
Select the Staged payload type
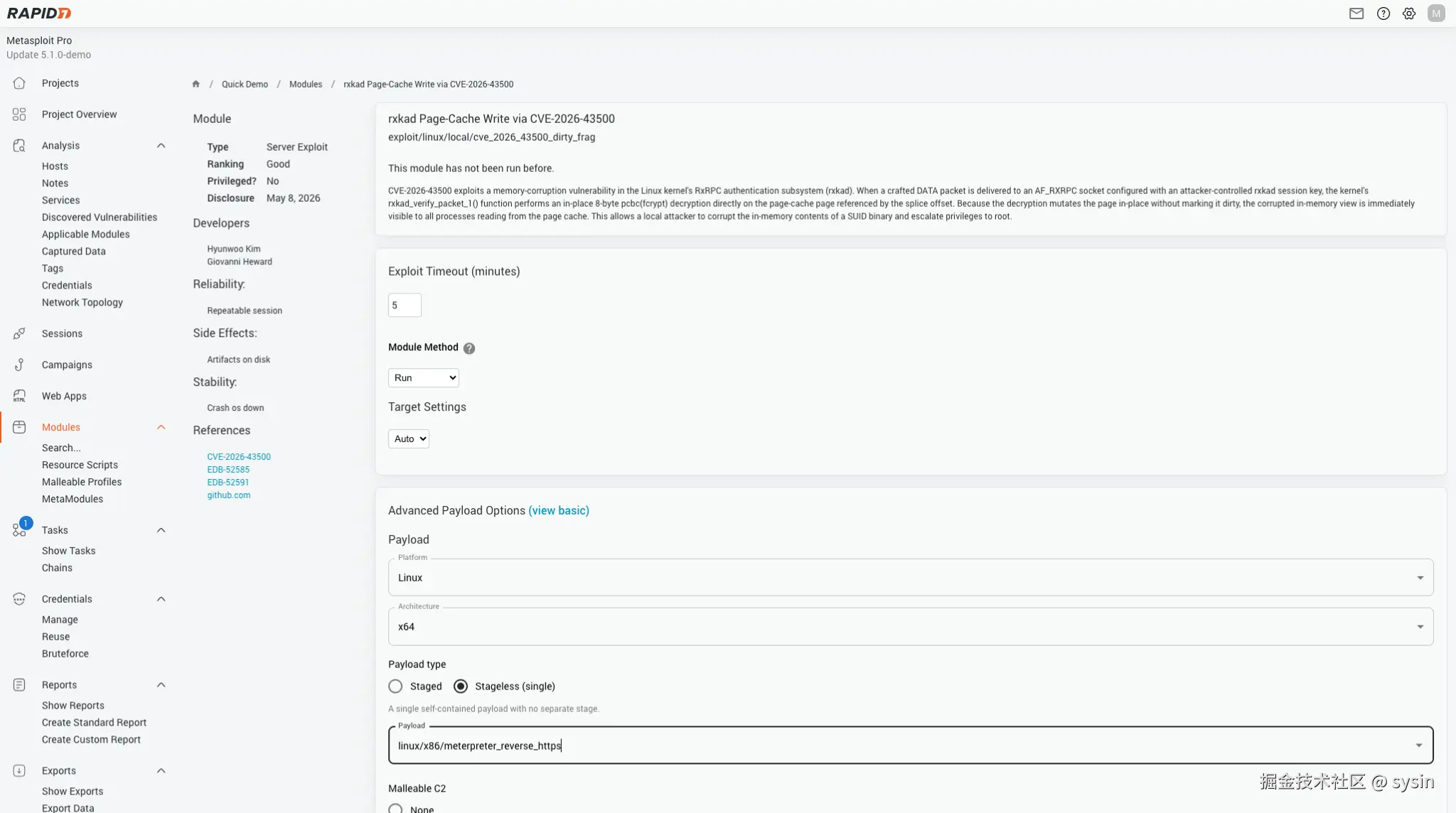click(395, 687)
